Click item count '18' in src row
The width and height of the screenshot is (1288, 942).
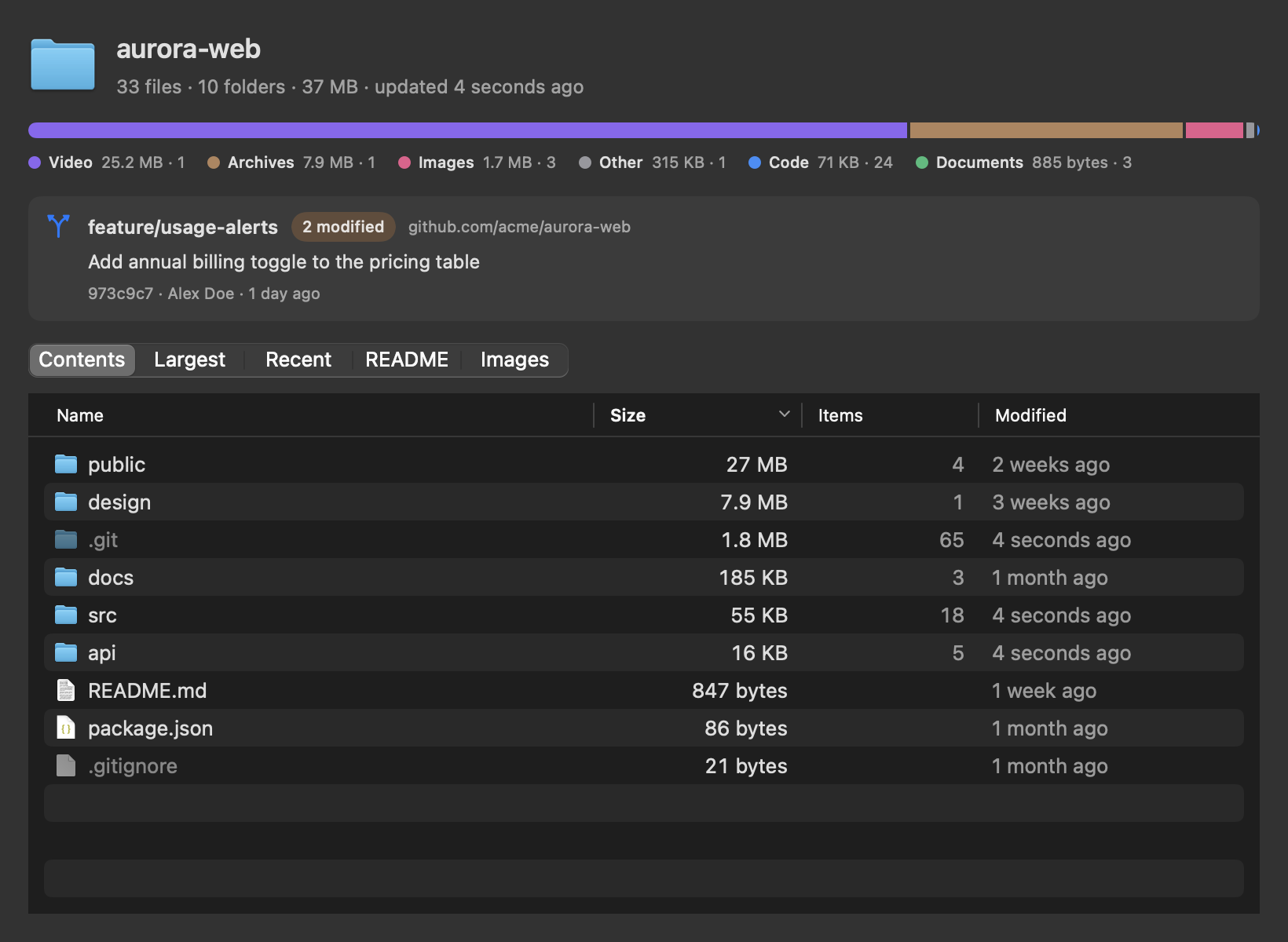pos(953,615)
